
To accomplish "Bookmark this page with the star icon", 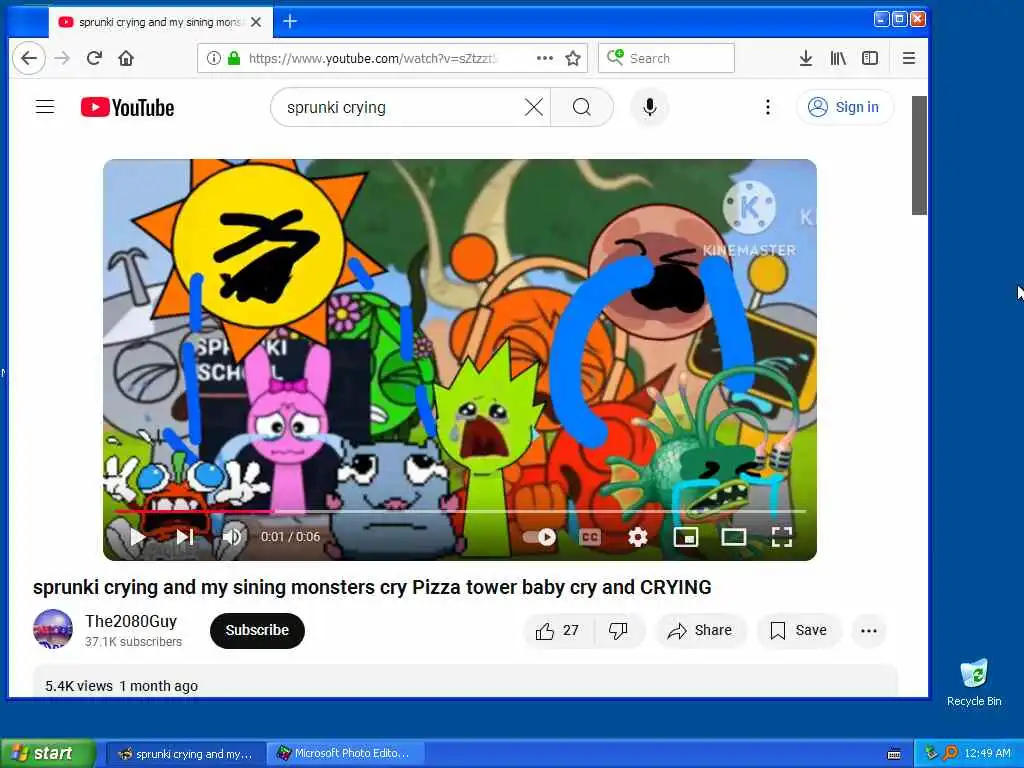I will tap(573, 58).
